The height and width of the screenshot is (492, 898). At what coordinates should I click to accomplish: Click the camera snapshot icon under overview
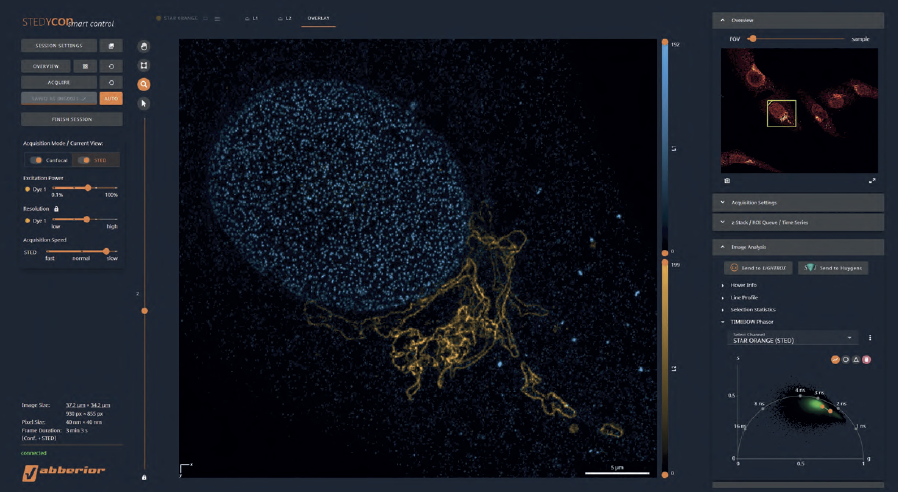(x=727, y=181)
